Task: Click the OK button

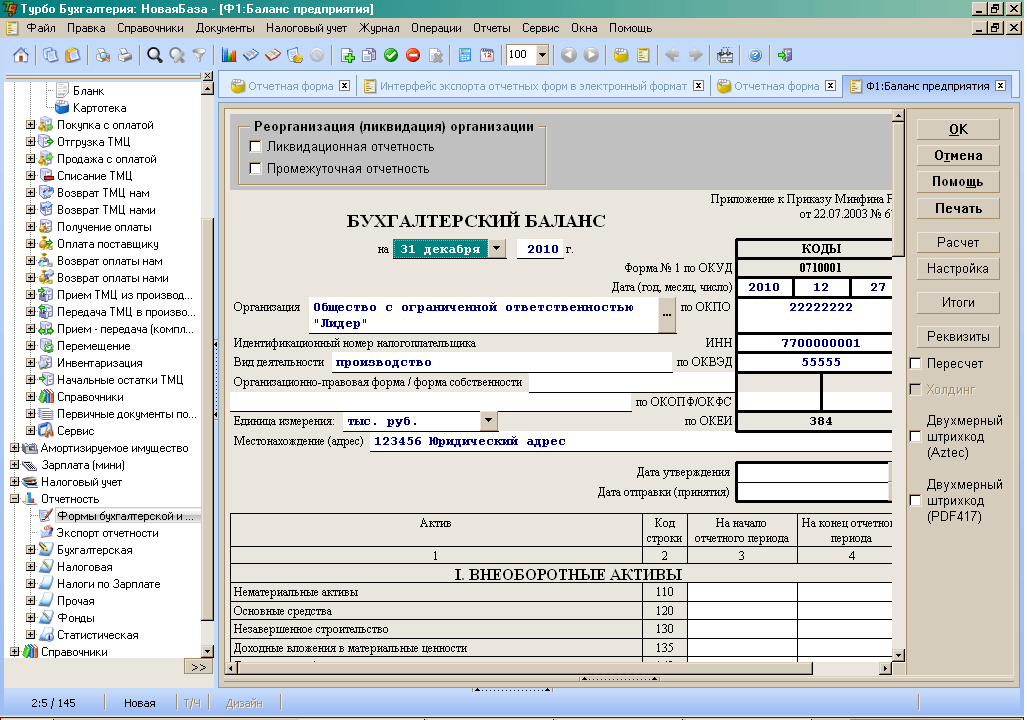Action: tap(958, 129)
